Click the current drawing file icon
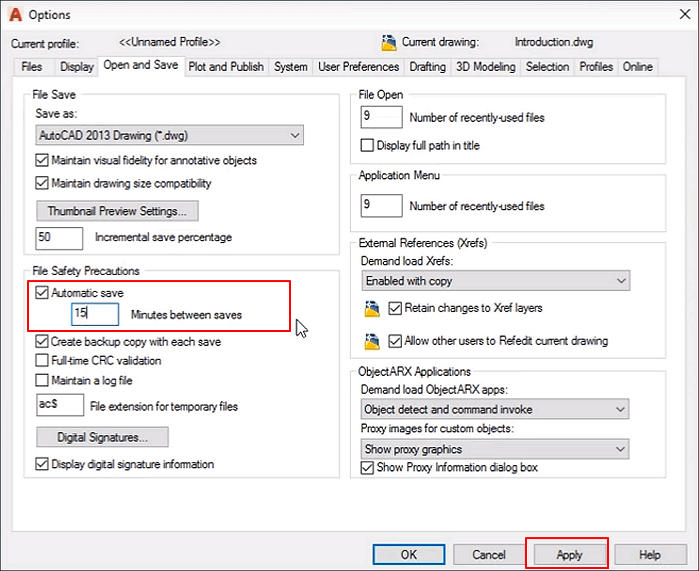 [389, 42]
